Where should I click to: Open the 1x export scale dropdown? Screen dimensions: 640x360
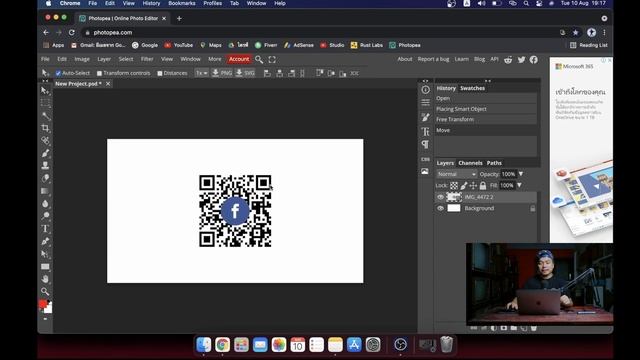click(202, 73)
